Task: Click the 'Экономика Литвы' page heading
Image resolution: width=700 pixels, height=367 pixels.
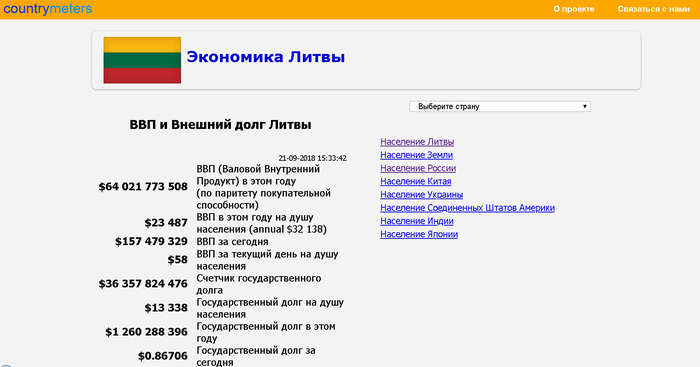Action: click(266, 57)
